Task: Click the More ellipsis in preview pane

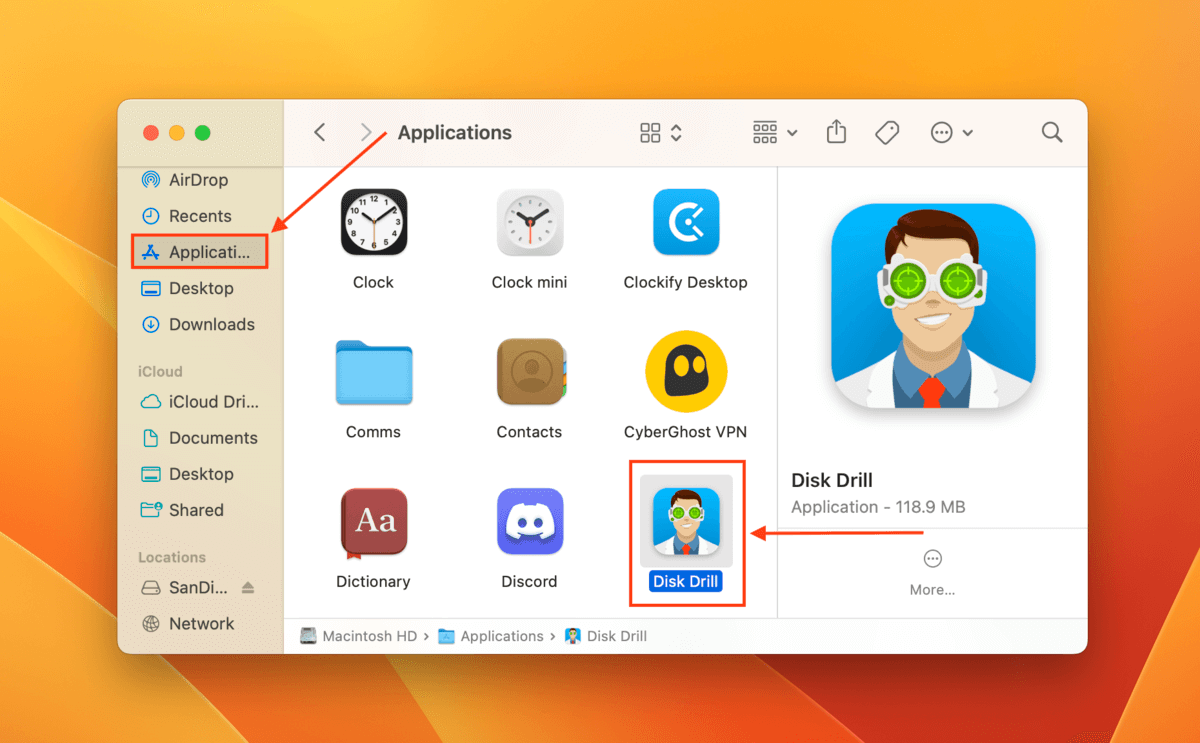Action: pyautogui.click(x=932, y=558)
